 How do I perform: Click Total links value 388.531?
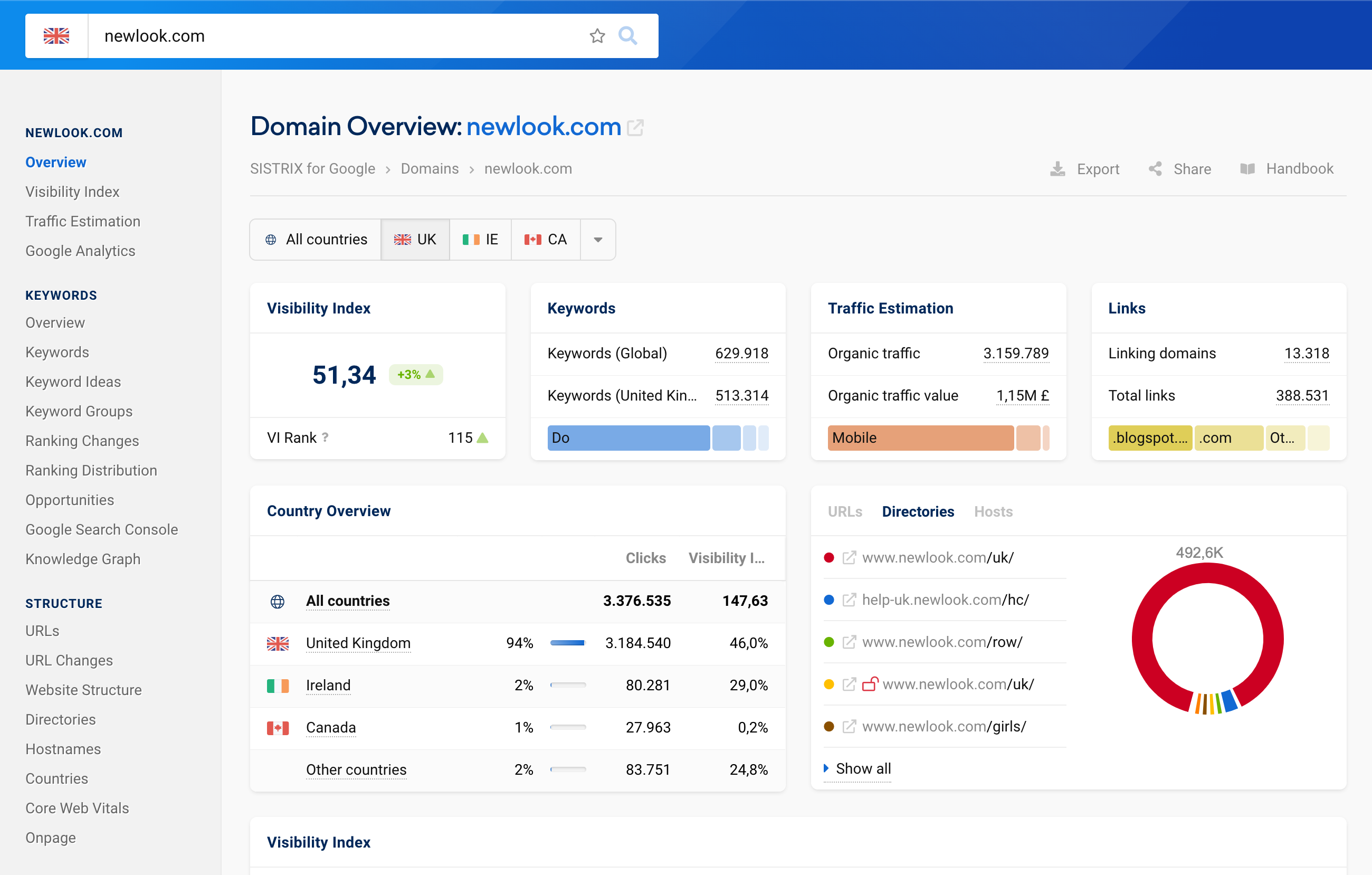[1302, 396]
